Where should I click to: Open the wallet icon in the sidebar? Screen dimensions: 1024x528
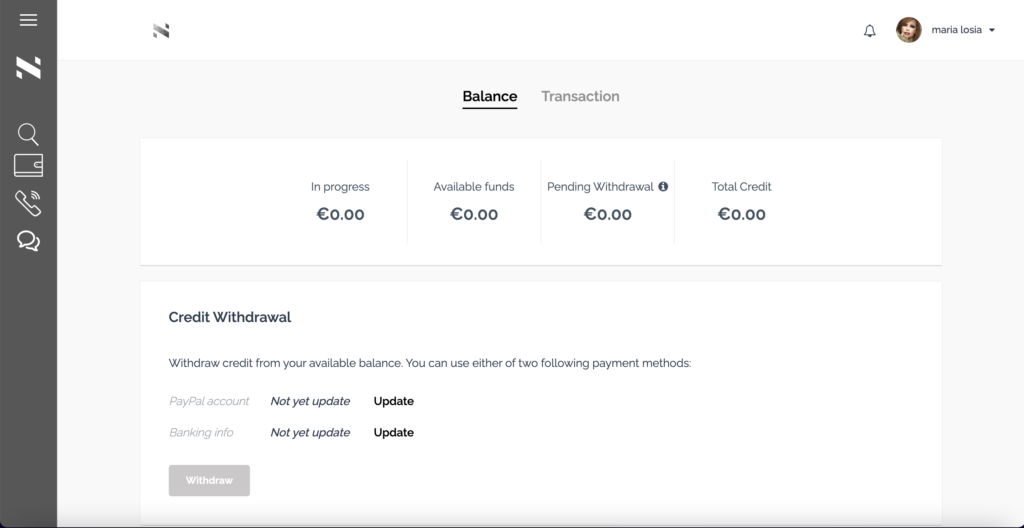pos(28,165)
